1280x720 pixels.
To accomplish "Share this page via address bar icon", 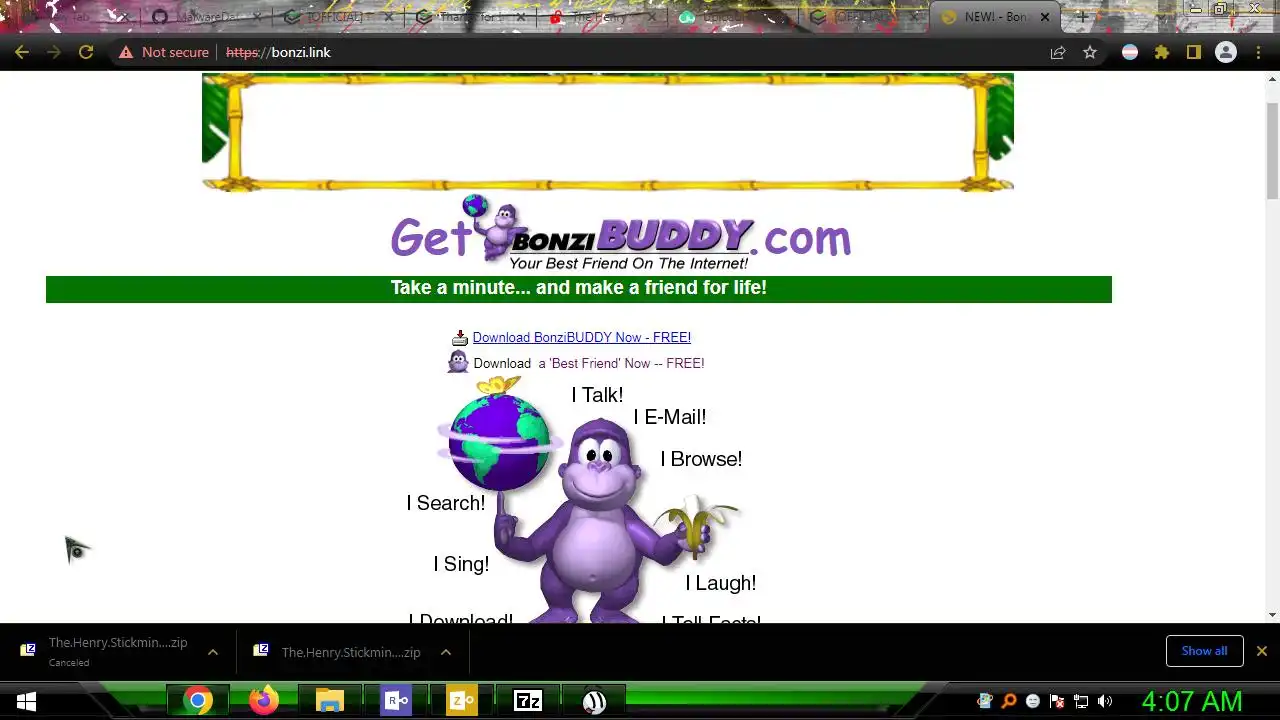I will [1058, 52].
